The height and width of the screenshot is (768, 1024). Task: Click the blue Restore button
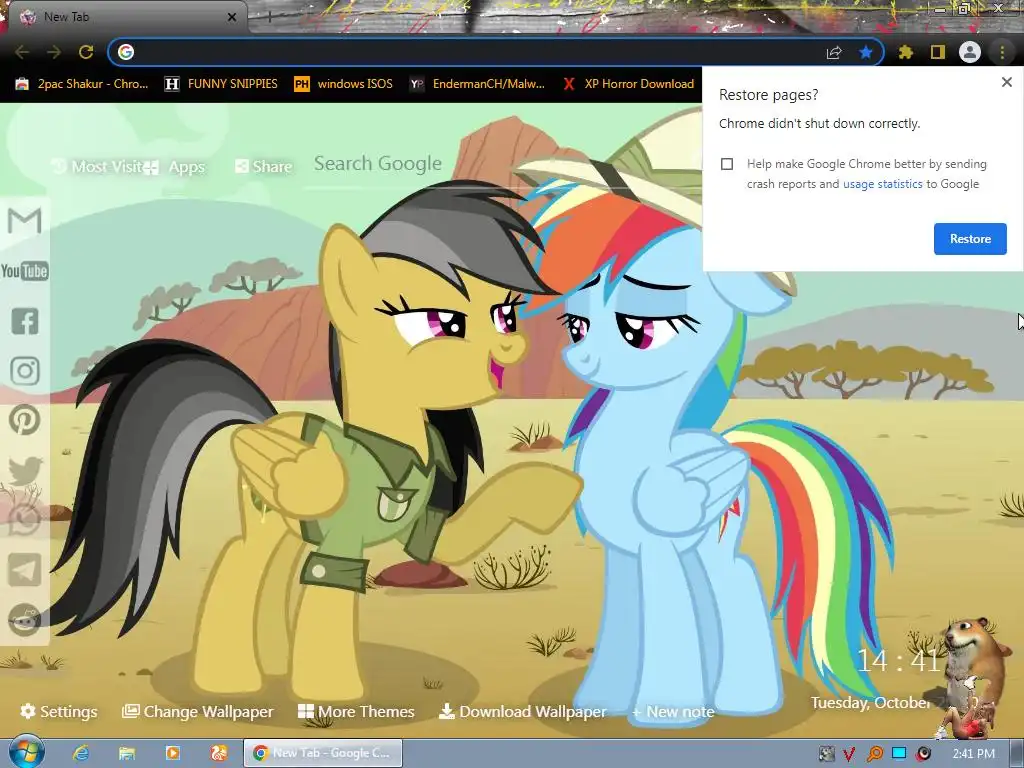pyautogui.click(x=970, y=239)
